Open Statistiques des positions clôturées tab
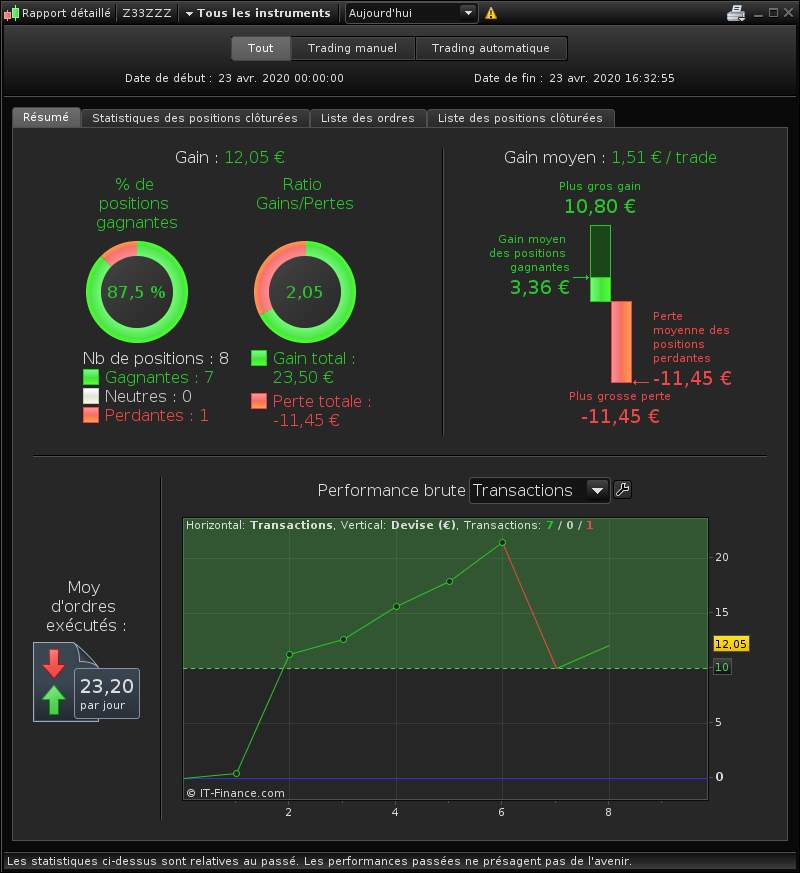Screen dimensions: 800x873 pyautogui.click(x=195, y=118)
